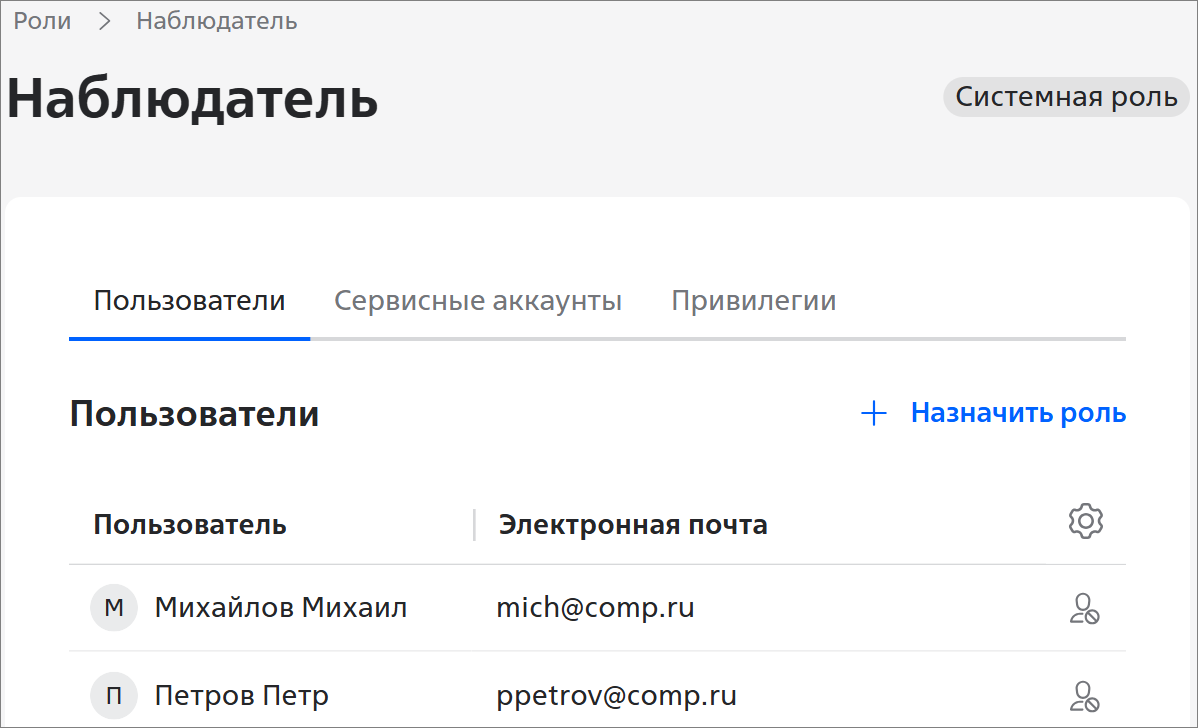
Task: Click the column resize divider after Пользователь
Action: pyautogui.click(x=474, y=524)
